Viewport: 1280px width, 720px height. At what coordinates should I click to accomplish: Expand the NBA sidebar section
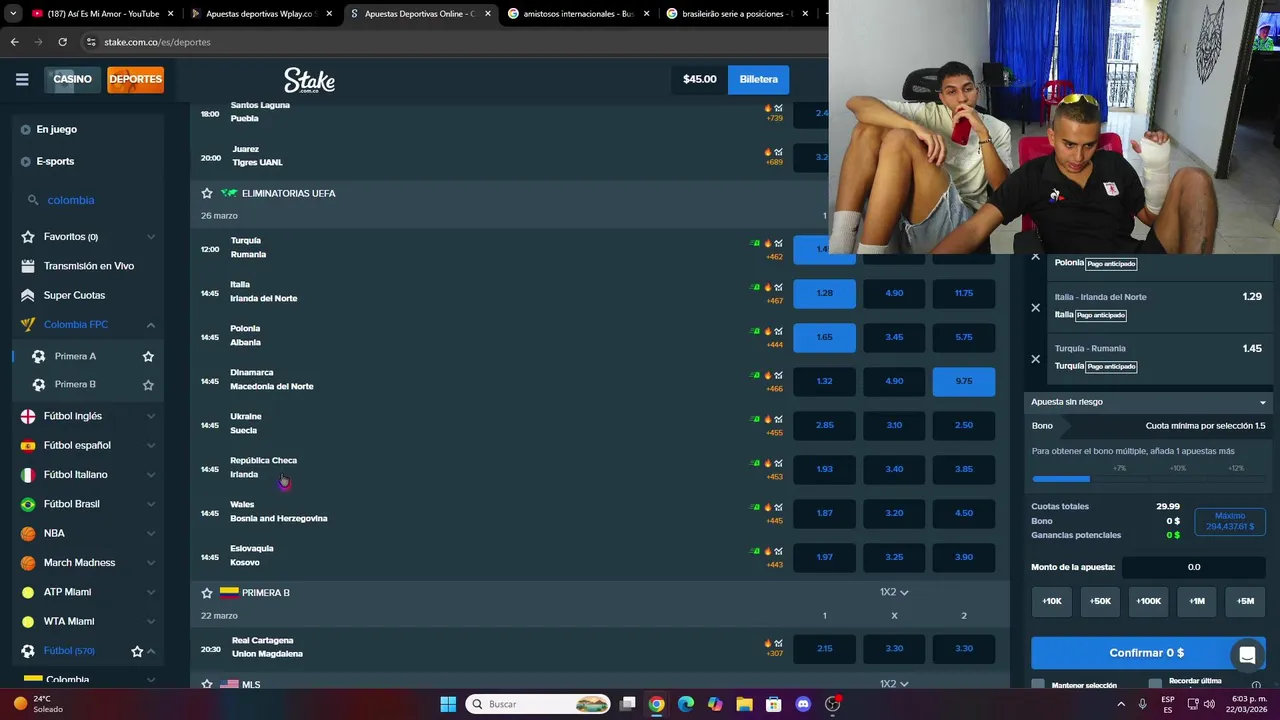(151, 533)
